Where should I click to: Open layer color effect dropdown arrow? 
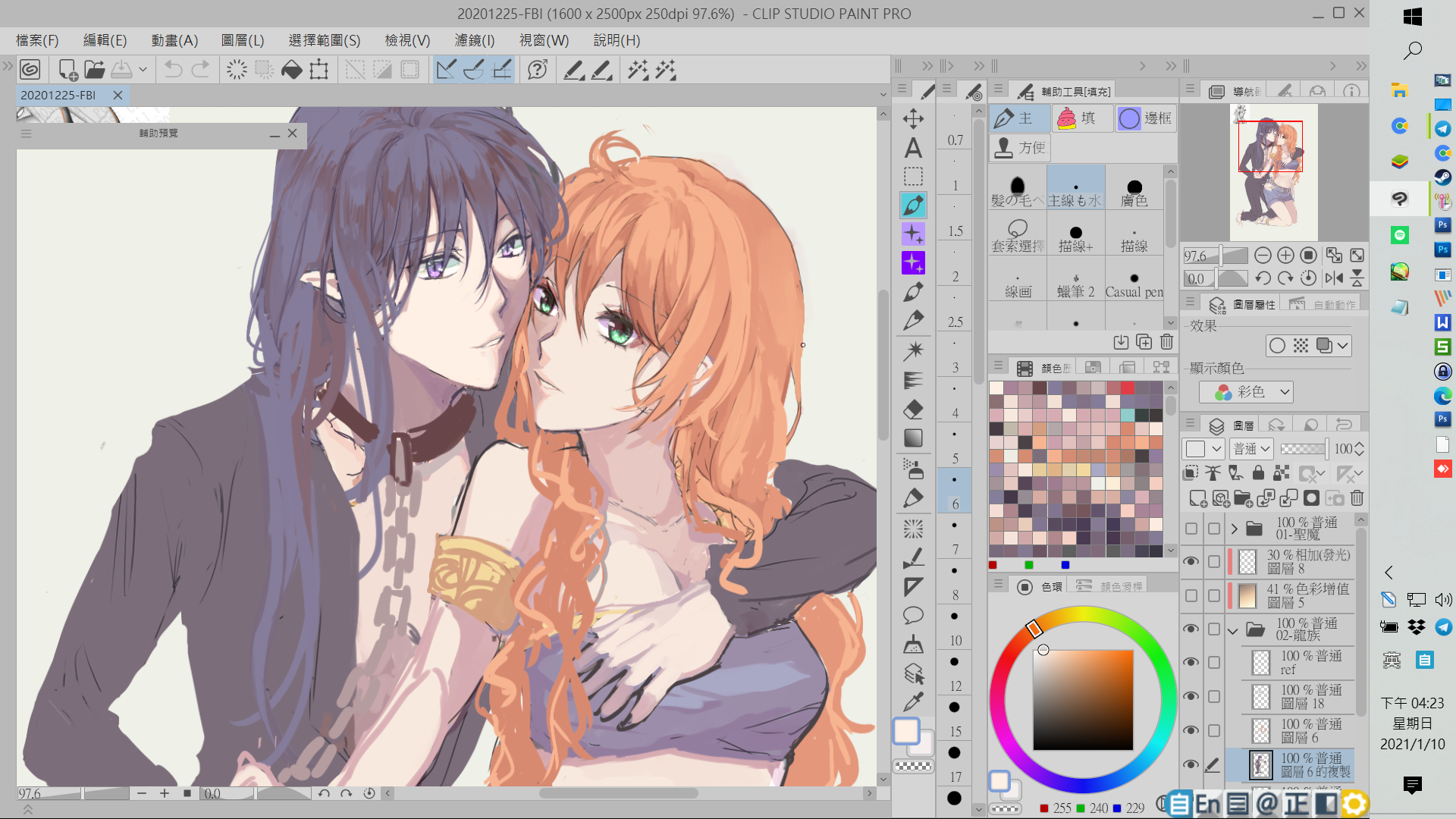(x=1343, y=346)
